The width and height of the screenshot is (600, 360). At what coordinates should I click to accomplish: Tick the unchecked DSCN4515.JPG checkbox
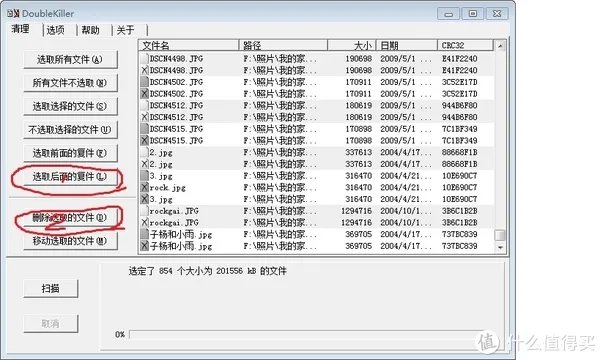click(144, 129)
